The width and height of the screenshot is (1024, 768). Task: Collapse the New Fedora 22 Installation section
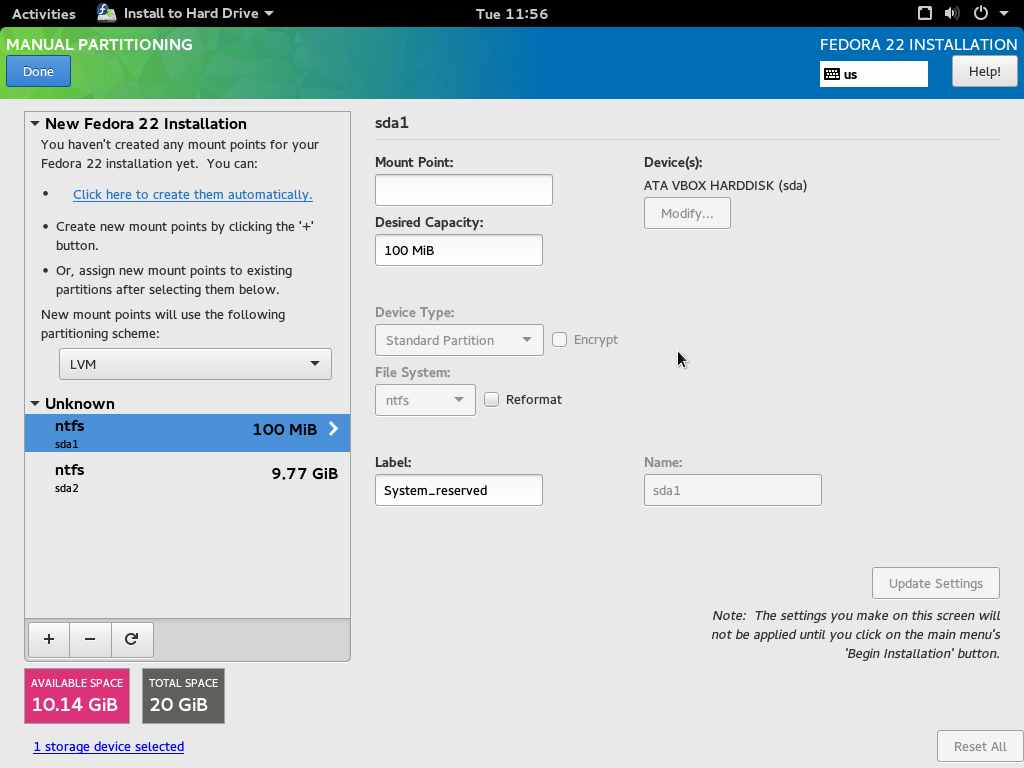click(x=35, y=124)
